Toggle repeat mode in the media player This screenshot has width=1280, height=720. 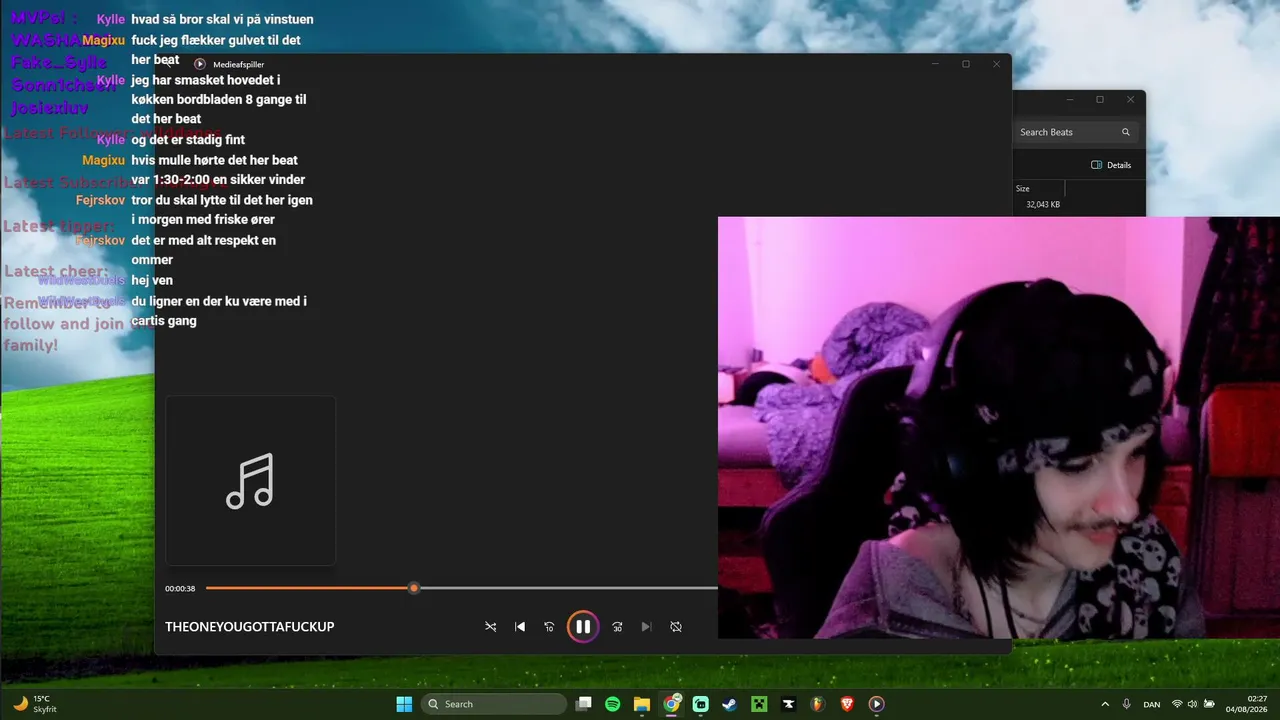pyautogui.click(x=676, y=627)
